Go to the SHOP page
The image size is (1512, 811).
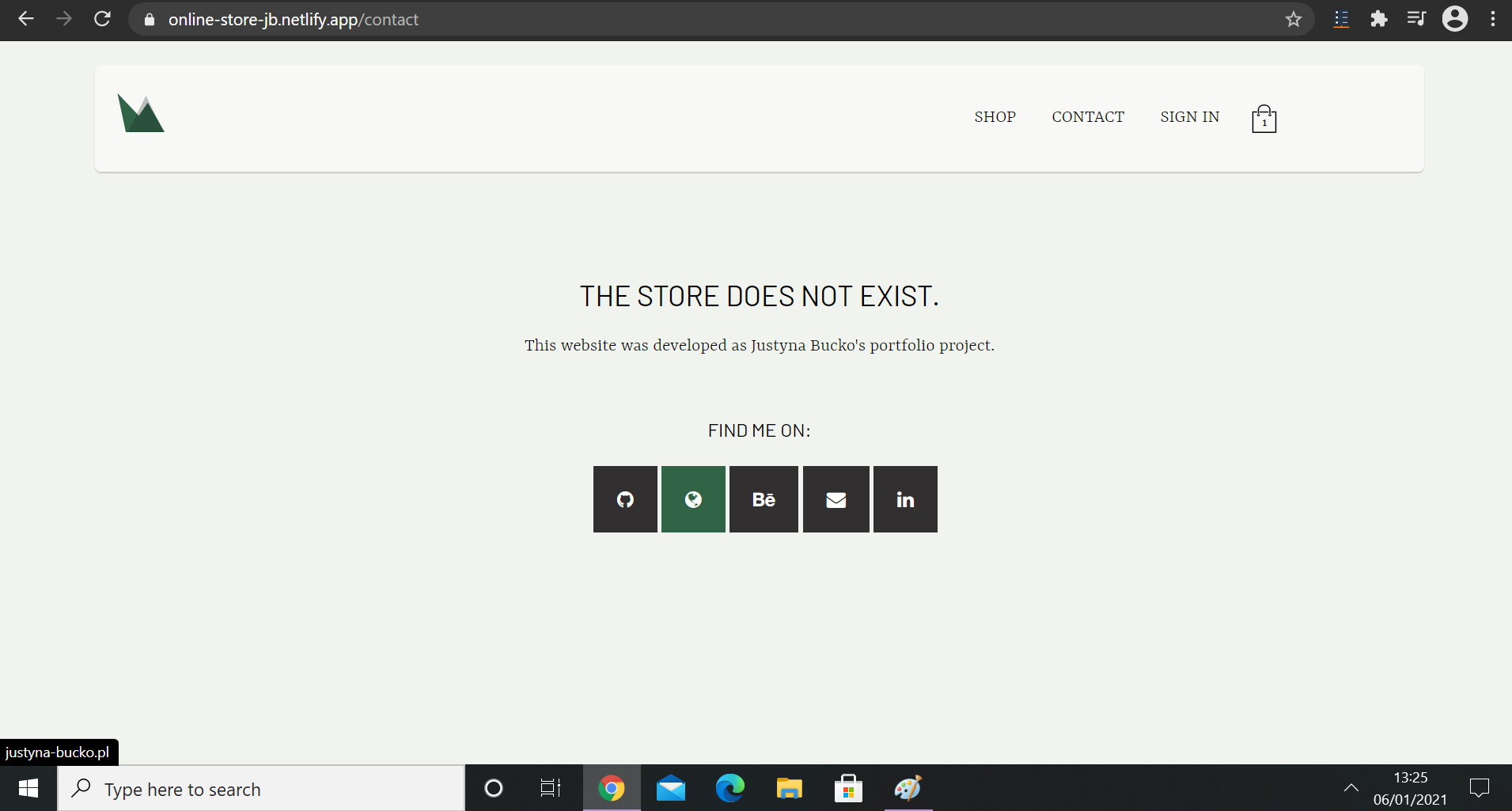pyautogui.click(x=995, y=117)
